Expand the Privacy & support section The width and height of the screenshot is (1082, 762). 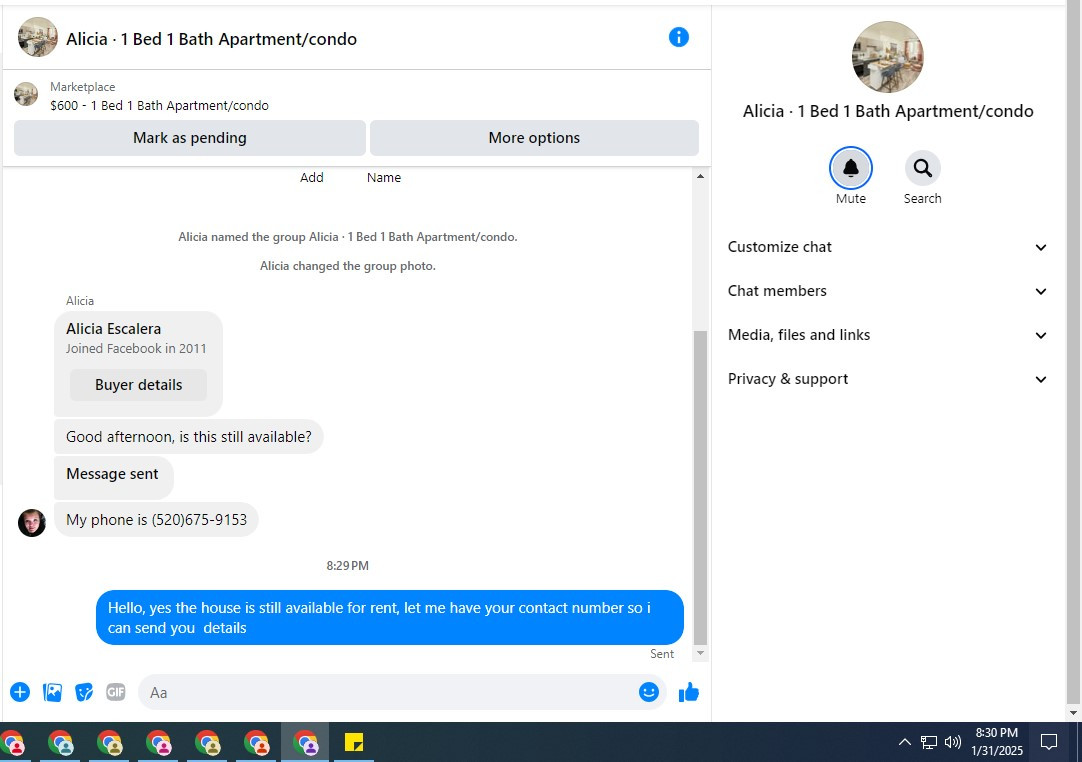[x=887, y=379]
